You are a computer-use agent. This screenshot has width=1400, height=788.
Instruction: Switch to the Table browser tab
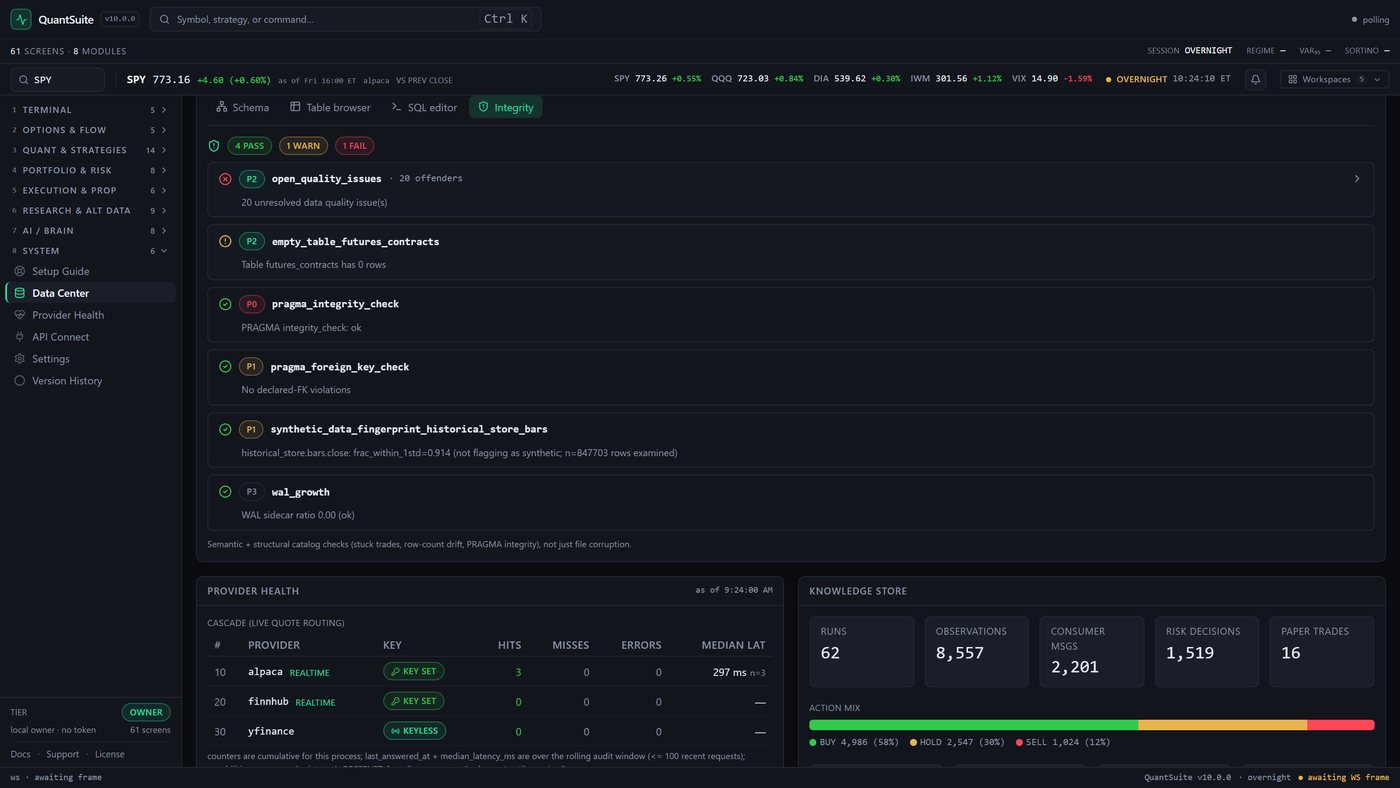(330, 107)
